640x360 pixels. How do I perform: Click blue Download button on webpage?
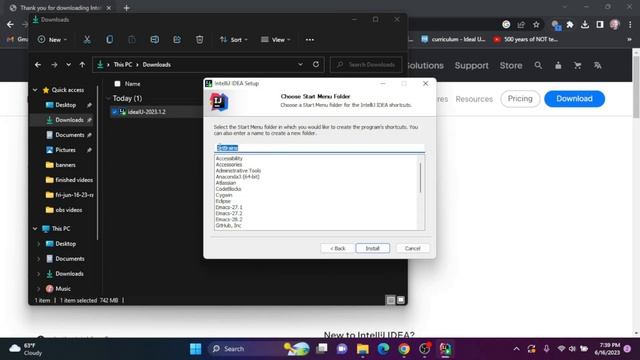[x=574, y=99]
